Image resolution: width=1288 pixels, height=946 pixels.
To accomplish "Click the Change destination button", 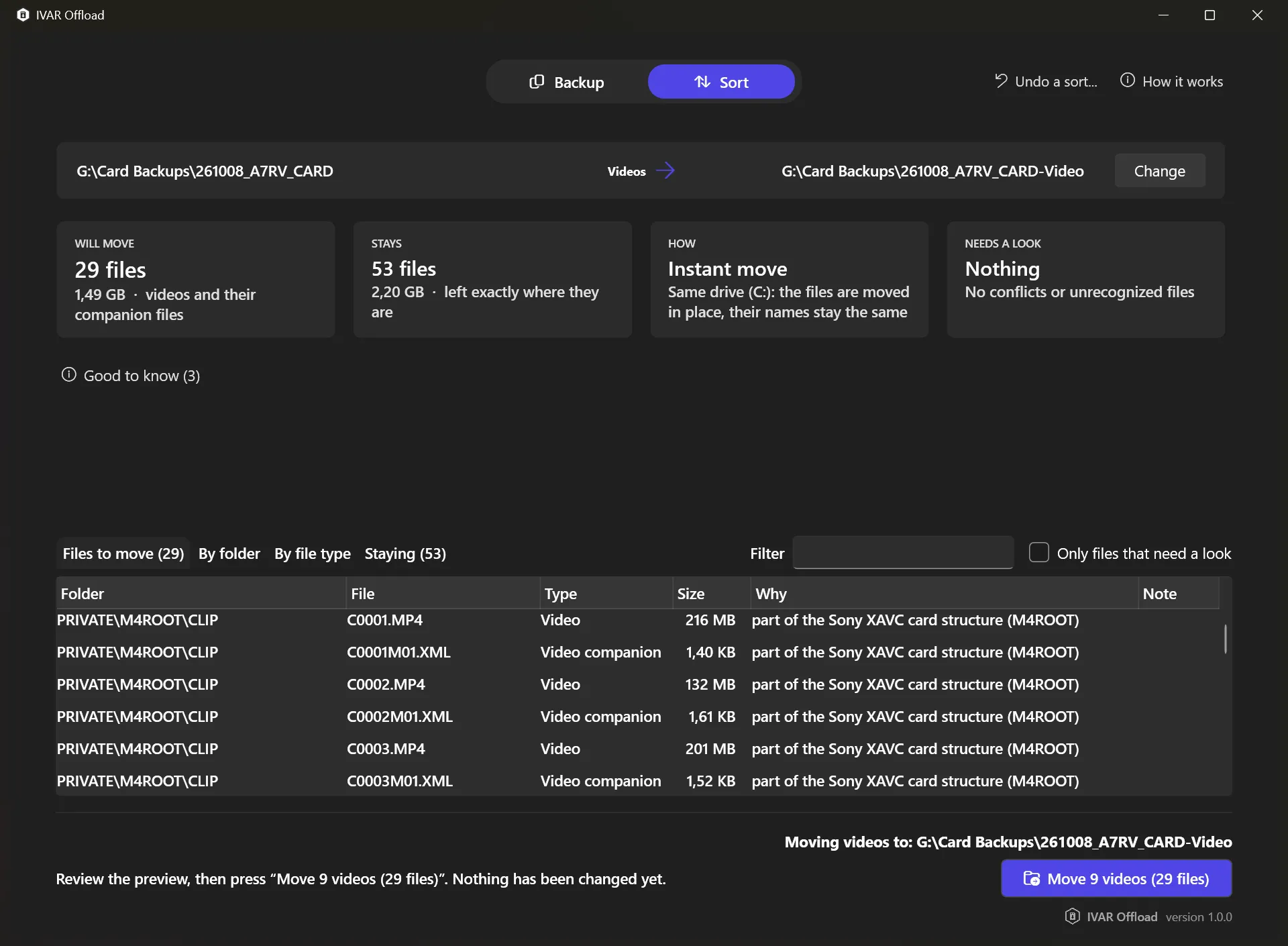I will coord(1159,171).
